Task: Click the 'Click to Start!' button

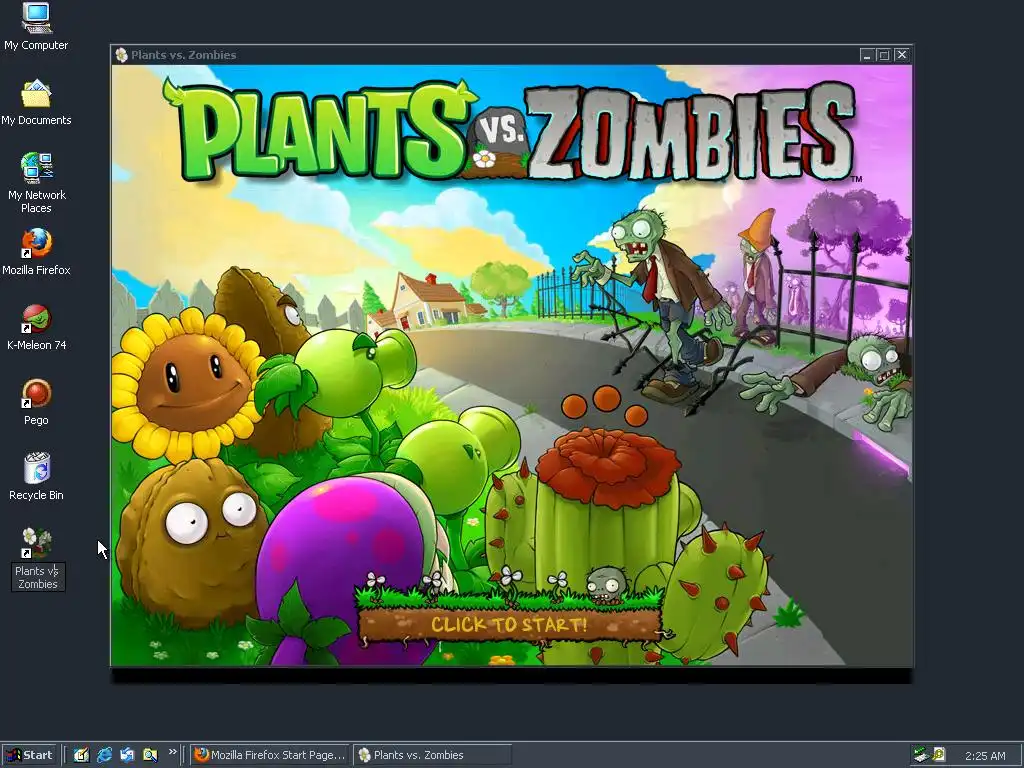Action: pyautogui.click(x=510, y=624)
